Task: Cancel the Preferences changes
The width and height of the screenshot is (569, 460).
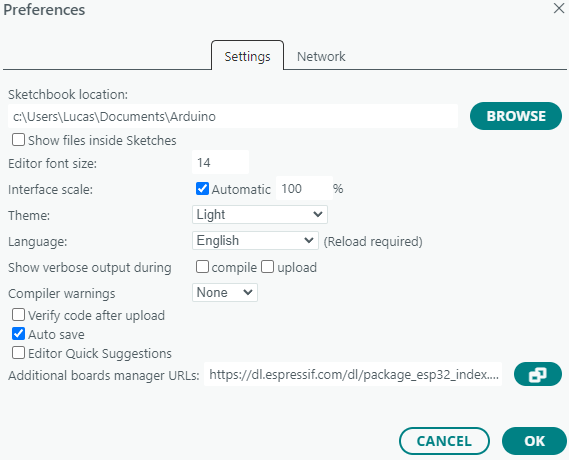Action: [x=444, y=441]
